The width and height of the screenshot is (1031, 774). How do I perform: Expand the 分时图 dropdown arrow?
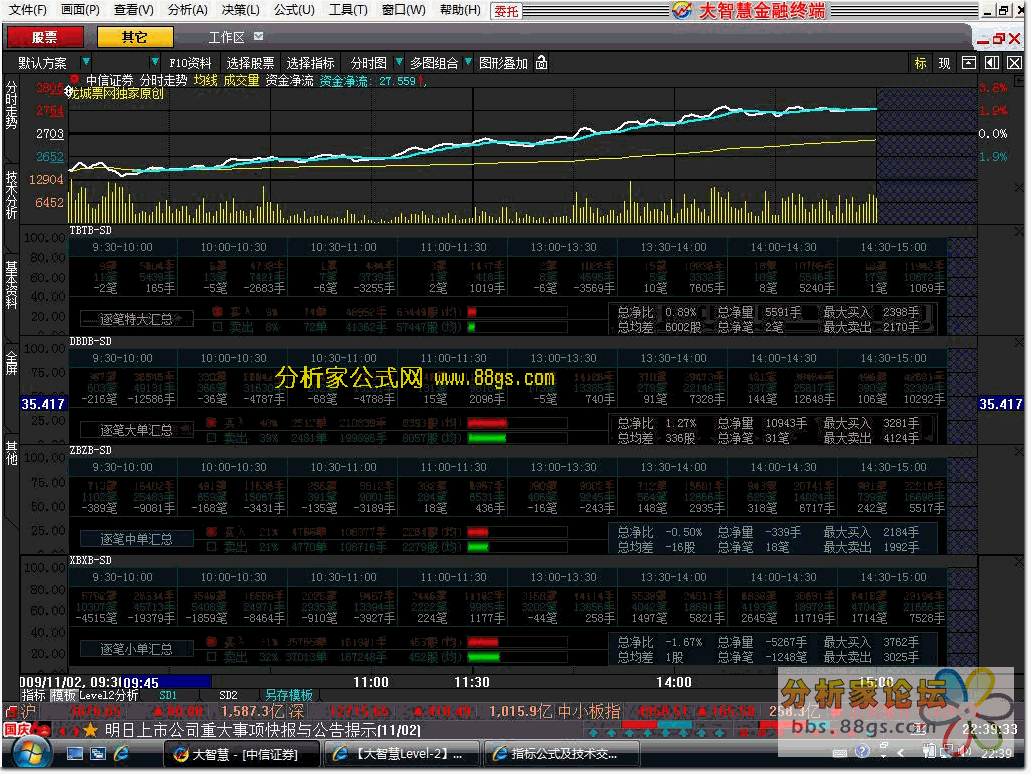point(398,62)
